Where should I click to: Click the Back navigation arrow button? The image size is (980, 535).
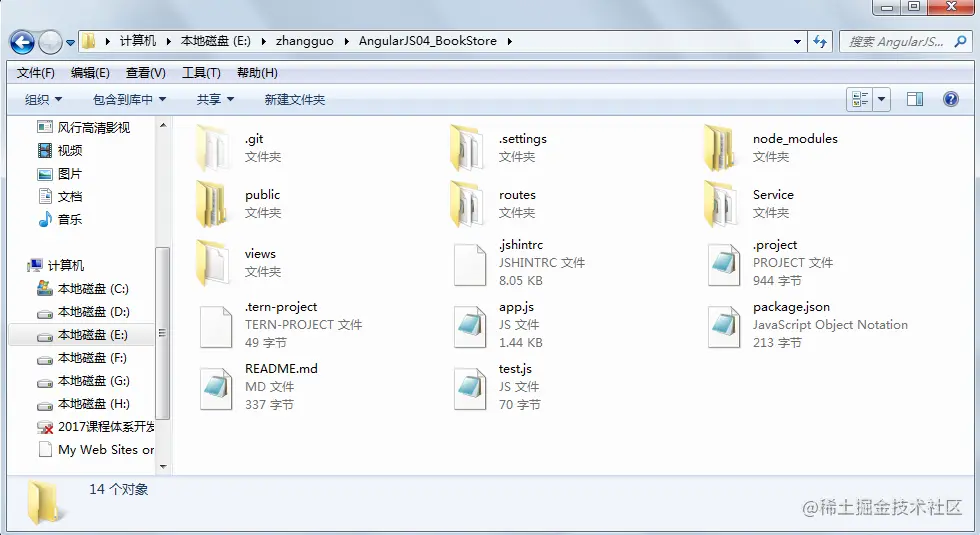[x=22, y=42]
